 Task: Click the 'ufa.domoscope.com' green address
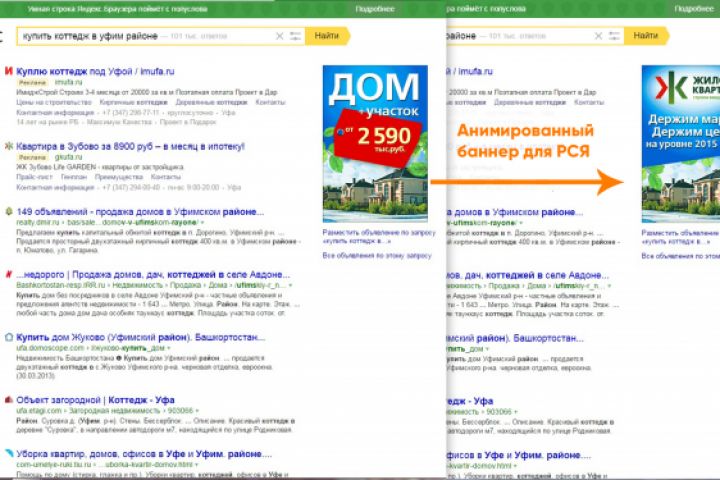tap(50, 348)
